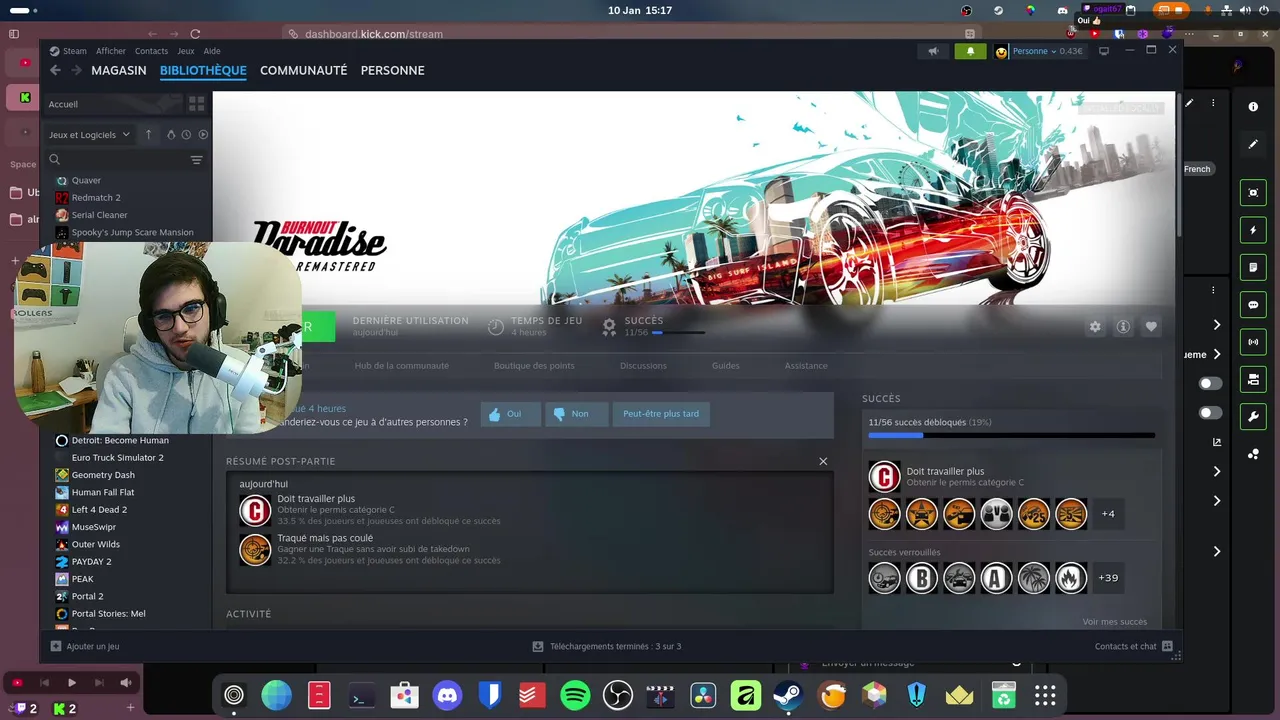Open the Aide menu
This screenshot has height=720, width=1280.
(x=212, y=51)
